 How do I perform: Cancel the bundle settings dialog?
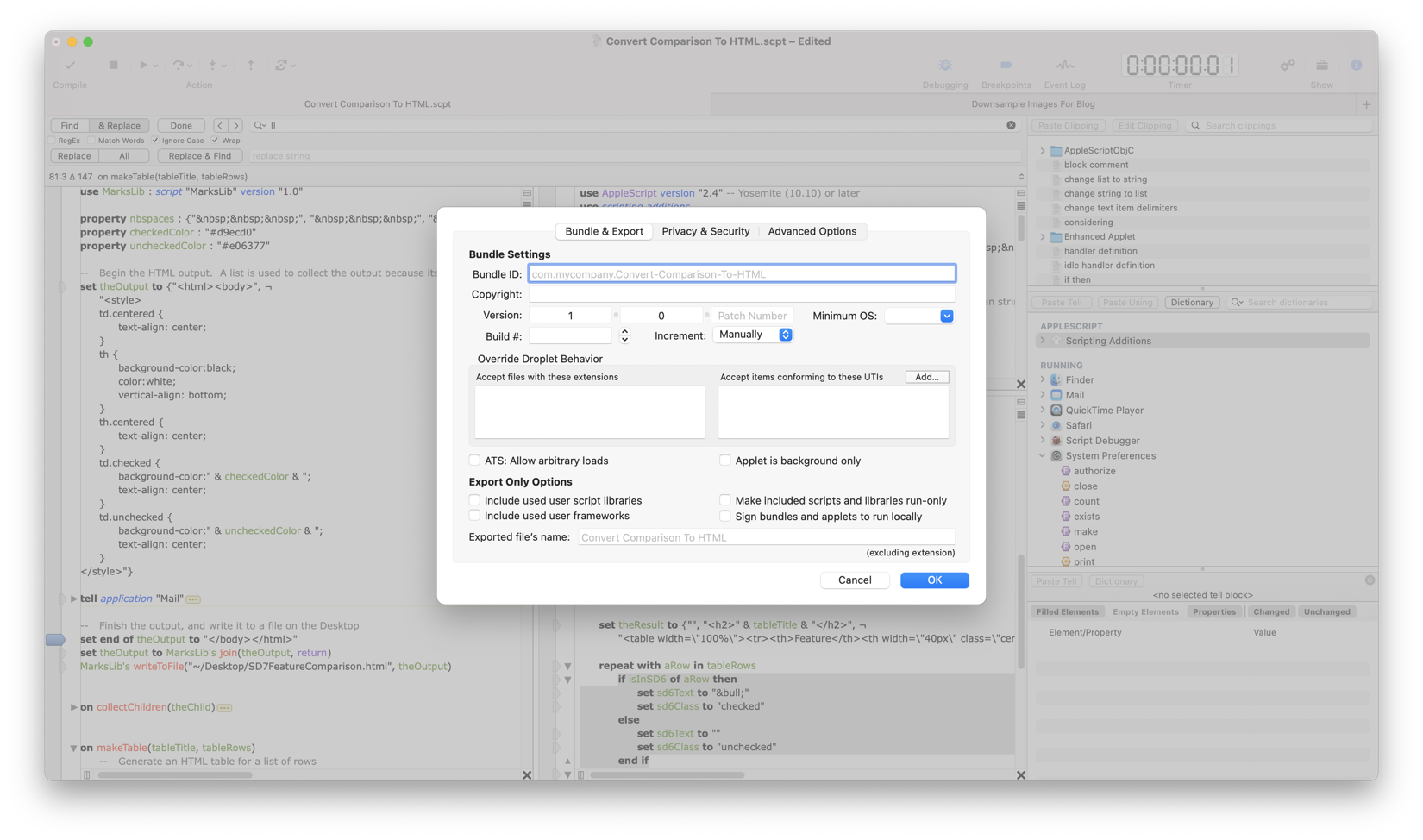pos(855,580)
